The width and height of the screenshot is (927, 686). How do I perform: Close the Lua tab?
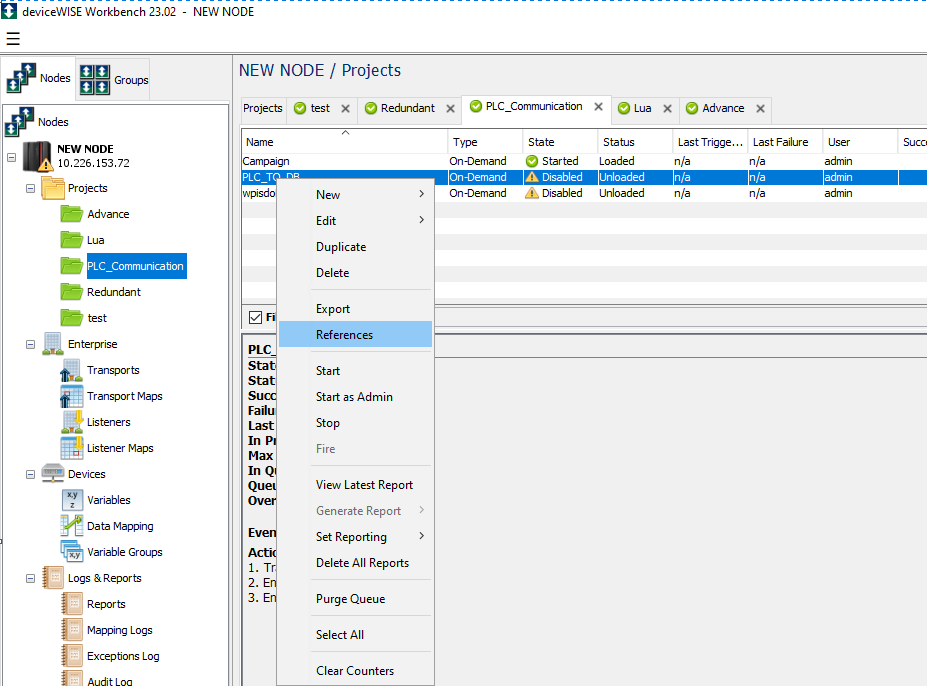tap(667, 108)
